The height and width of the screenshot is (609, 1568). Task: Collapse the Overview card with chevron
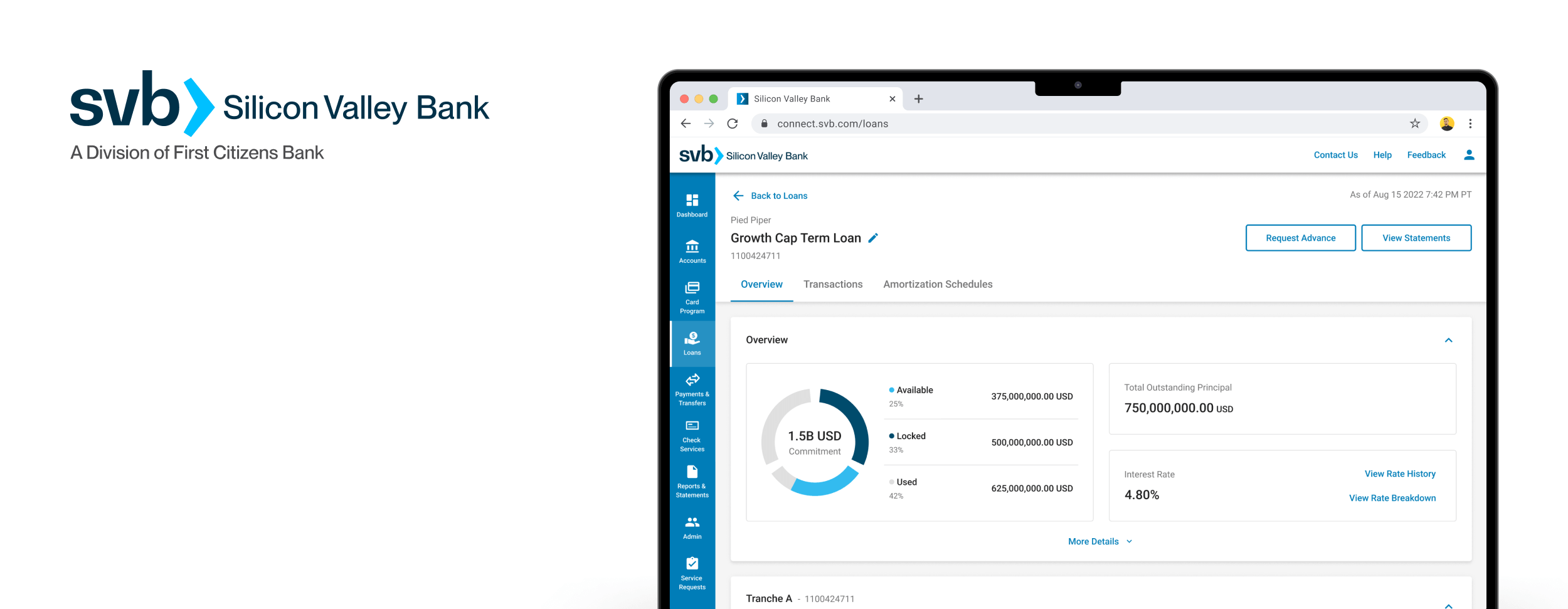pos(1448,340)
